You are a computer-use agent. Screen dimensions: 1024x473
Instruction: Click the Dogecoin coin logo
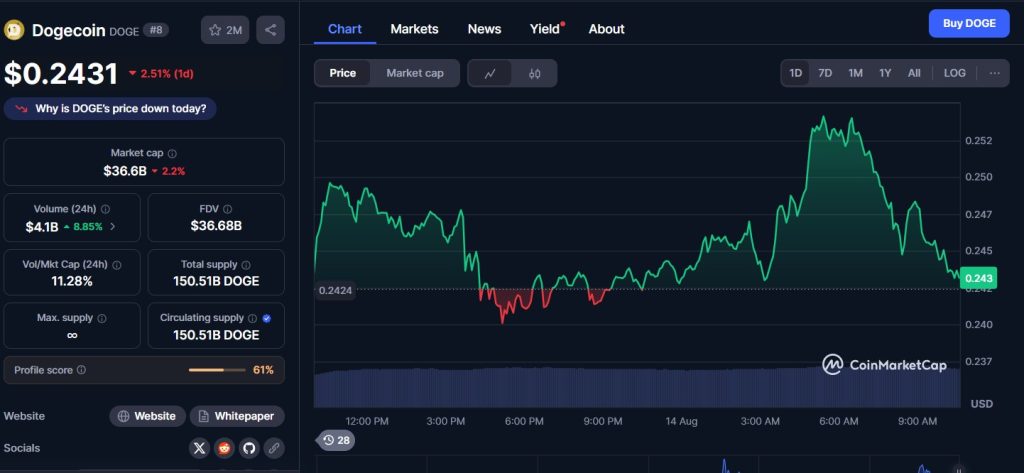click(14, 30)
